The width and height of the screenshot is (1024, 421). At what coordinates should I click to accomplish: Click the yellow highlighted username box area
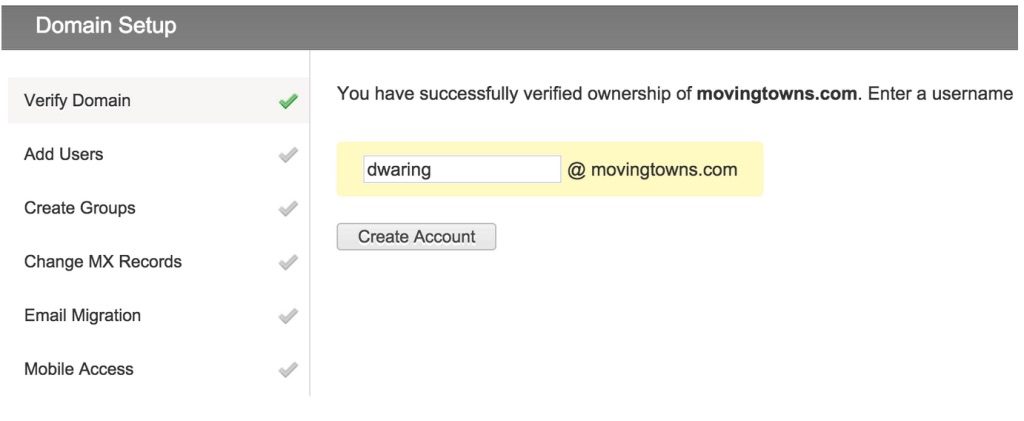pyautogui.click(x=550, y=169)
